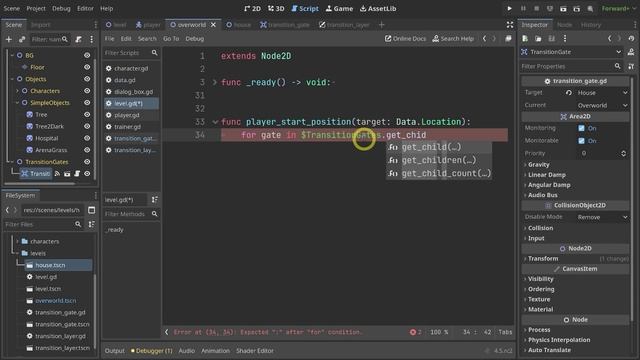Open the script Go To menu
The image size is (640, 360).
coord(171,39)
